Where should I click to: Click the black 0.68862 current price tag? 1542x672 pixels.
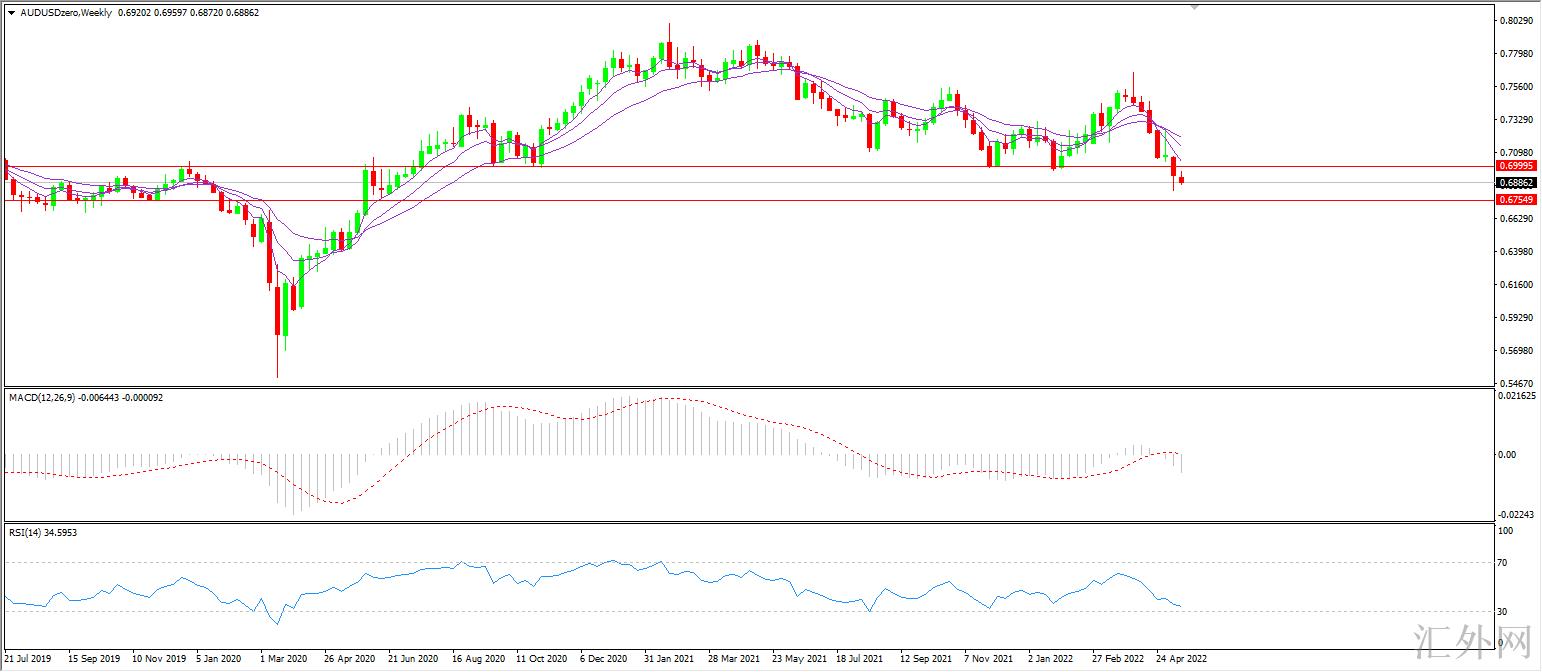click(1516, 183)
